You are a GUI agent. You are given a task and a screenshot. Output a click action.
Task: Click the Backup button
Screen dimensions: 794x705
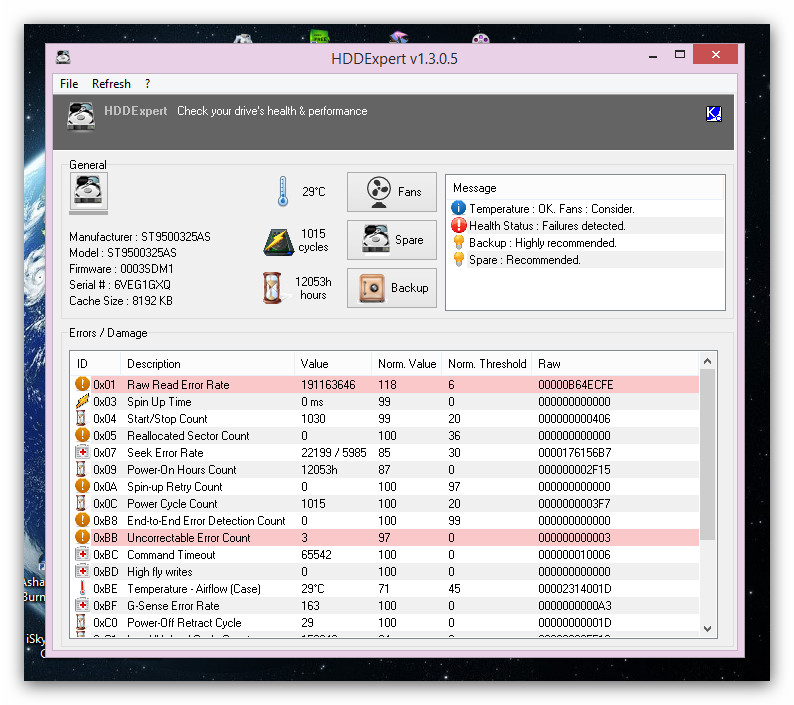pos(391,288)
